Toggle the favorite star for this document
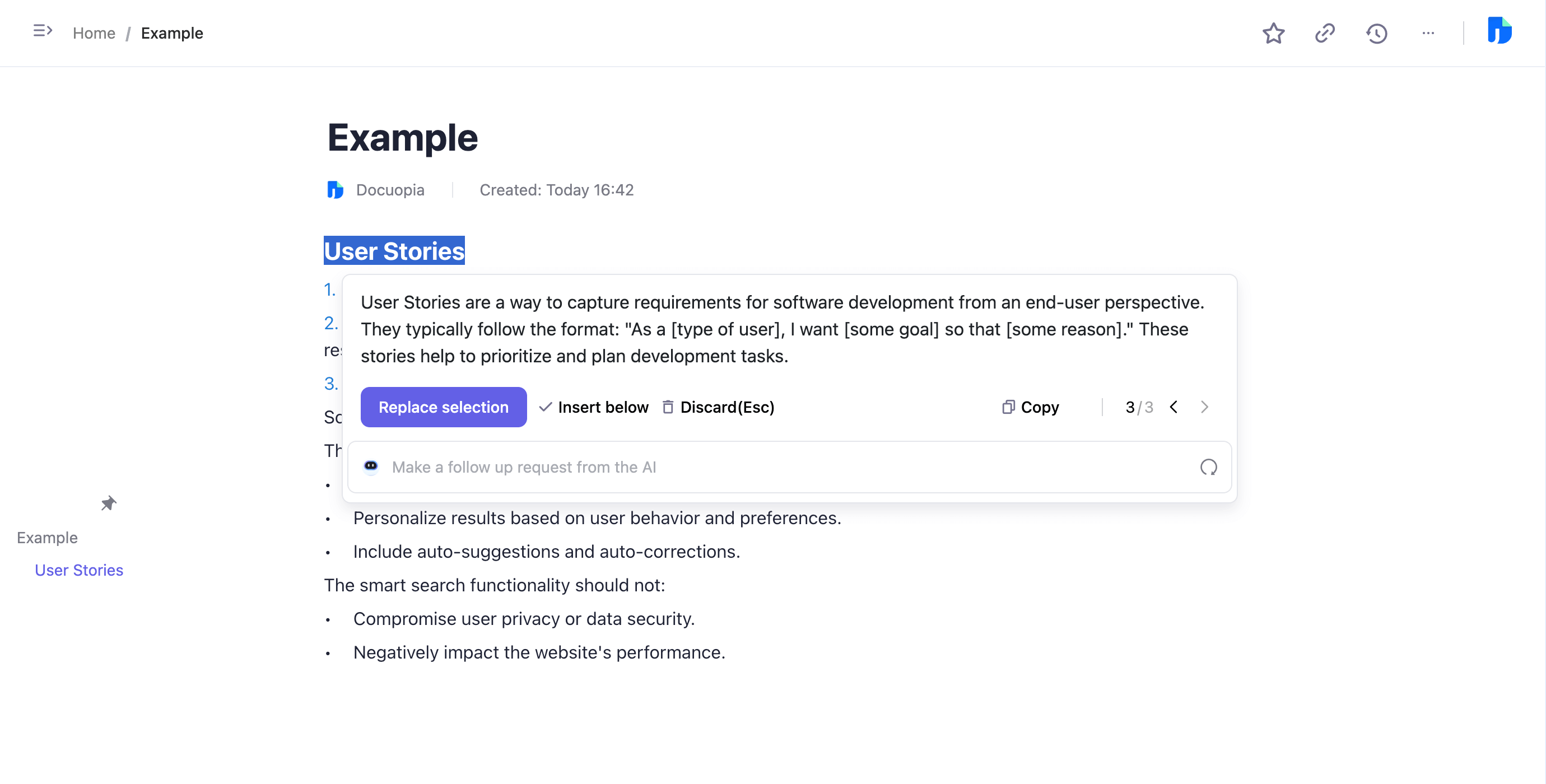The height and width of the screenshot is (784, 1546). click(1274, 34)
